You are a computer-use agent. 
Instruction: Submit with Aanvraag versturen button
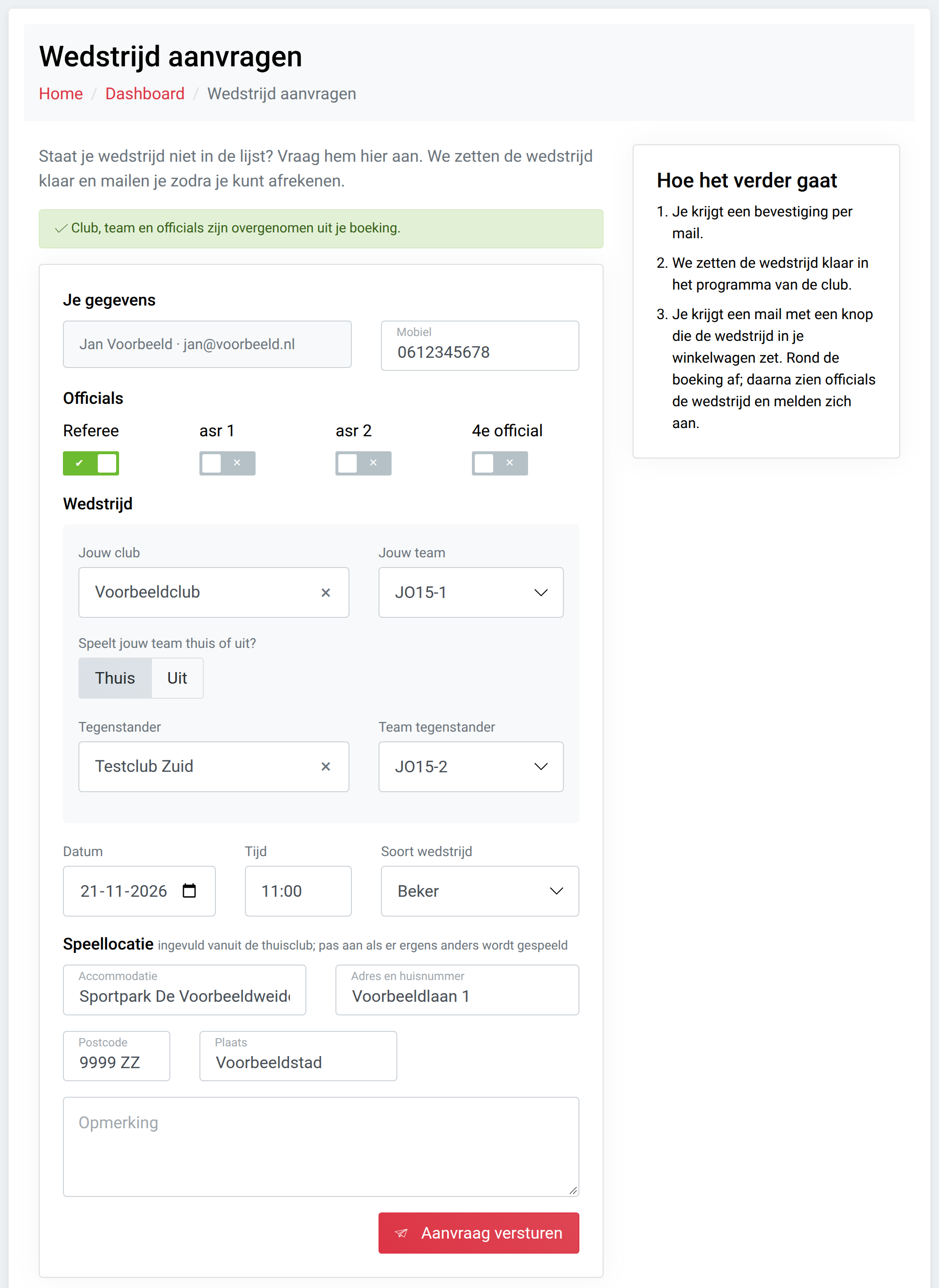(479, 1233)
